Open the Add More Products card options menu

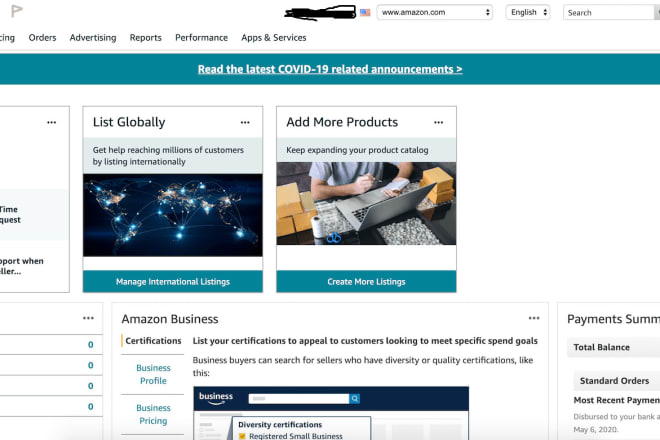pos(439,123)
